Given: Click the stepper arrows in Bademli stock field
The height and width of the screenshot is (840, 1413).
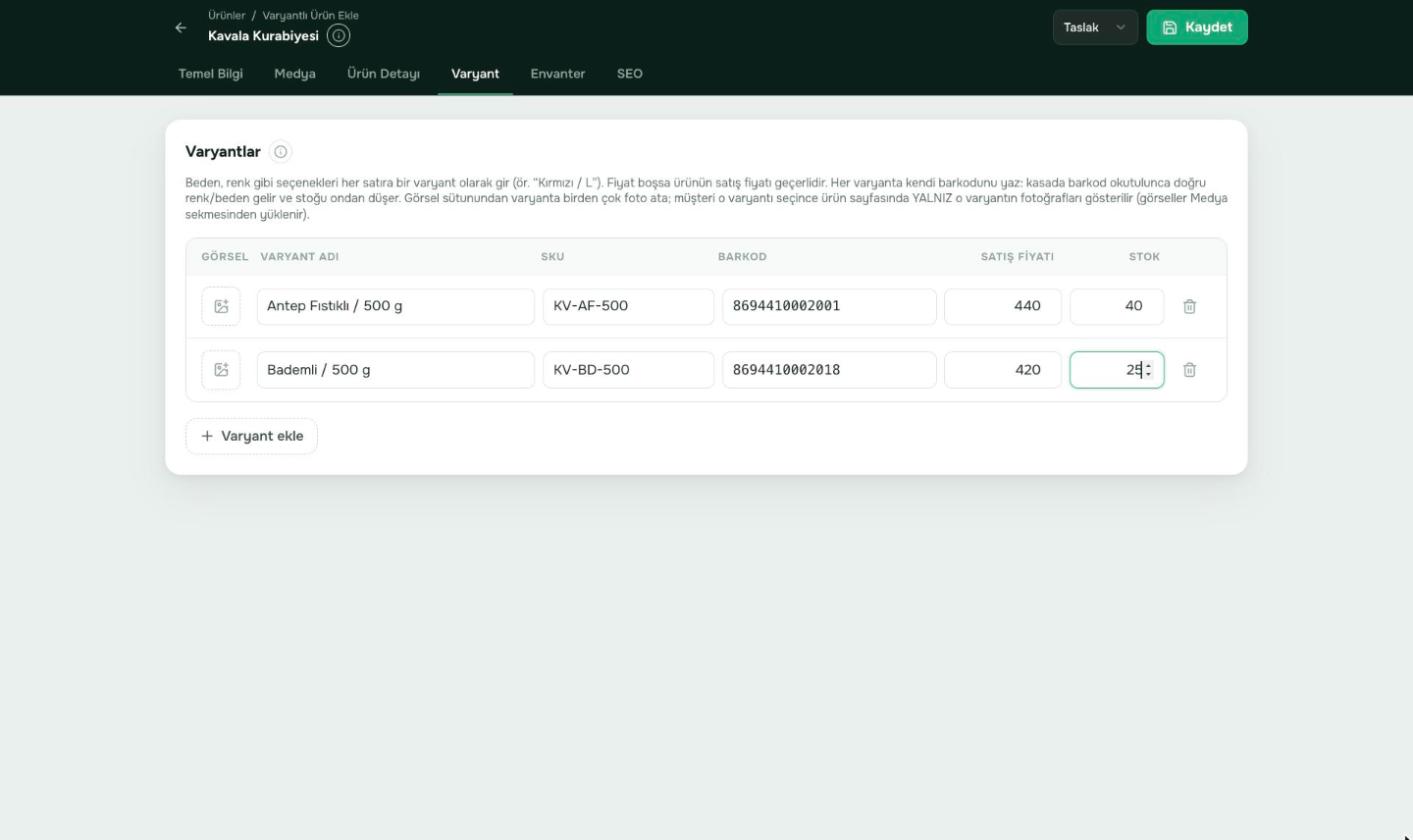Looking at the screenshot, I should pyautogui.click(x=1148, y=370).
